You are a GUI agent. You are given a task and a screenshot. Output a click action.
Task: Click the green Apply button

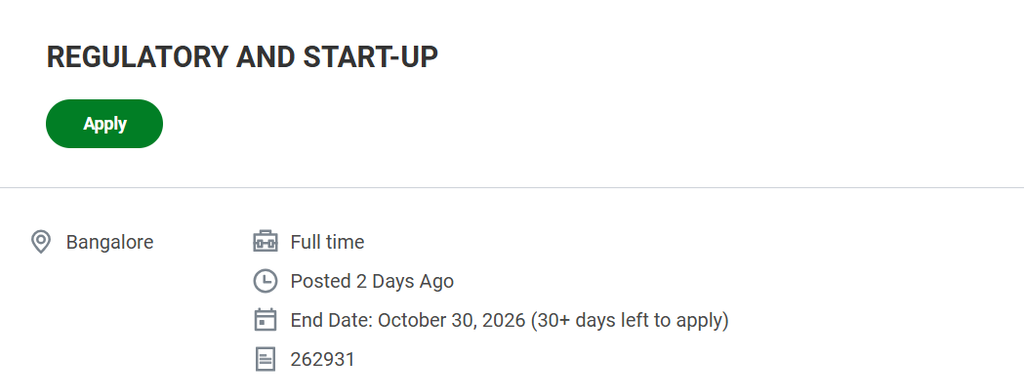pos(104,123)
